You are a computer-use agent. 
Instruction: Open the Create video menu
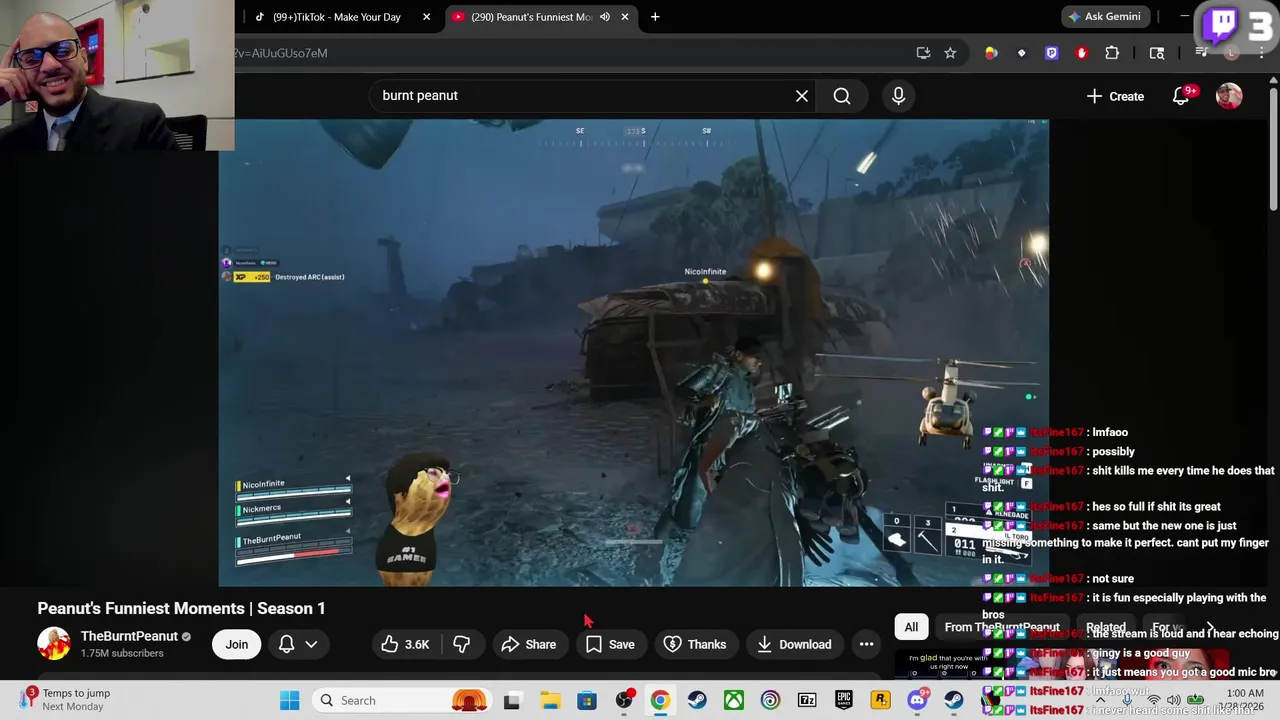tap(1115, 96)
